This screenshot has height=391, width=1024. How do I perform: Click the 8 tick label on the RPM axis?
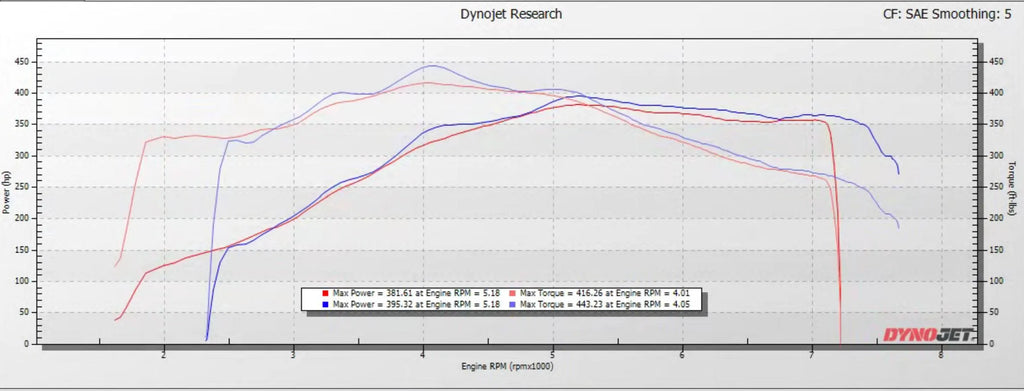(941, 355)
